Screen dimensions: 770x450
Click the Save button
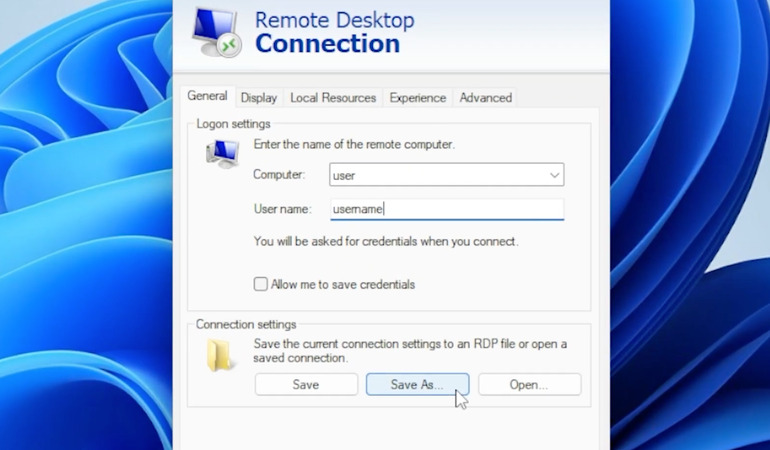coord(306,384)
